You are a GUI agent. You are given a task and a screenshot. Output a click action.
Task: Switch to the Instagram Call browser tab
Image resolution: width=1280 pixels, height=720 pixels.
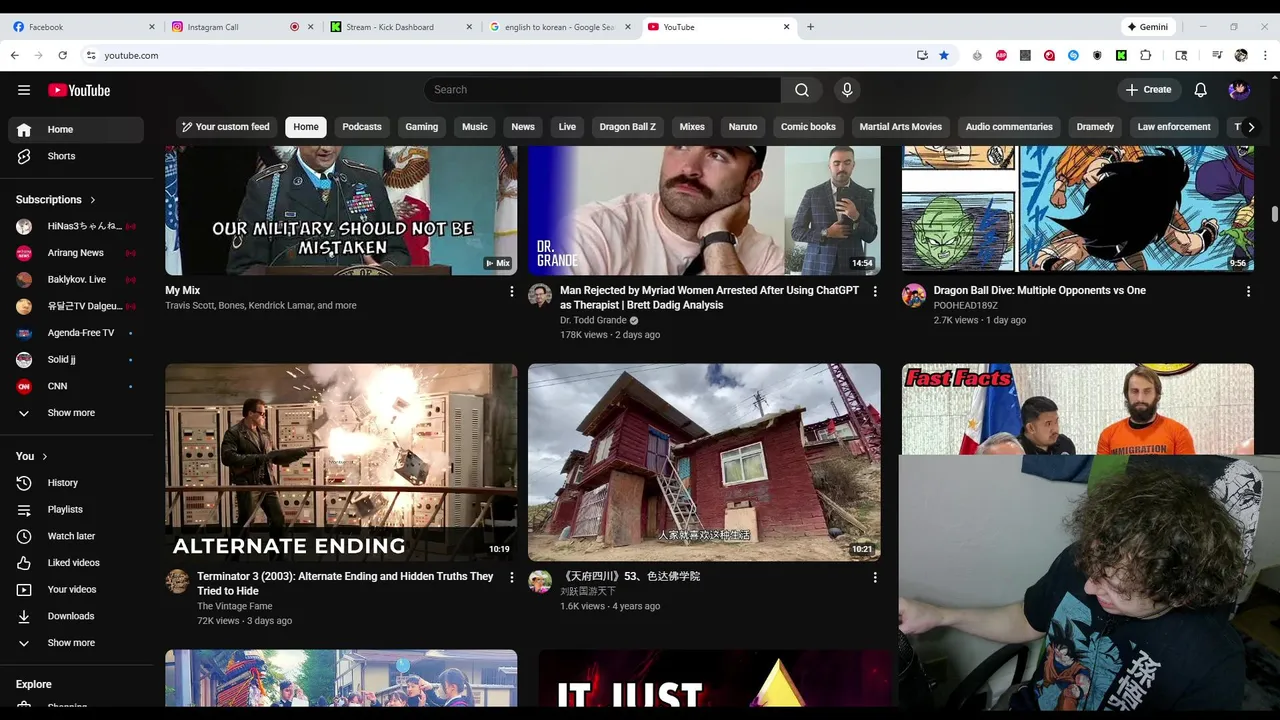pyautogui.click(x=242, y=27)
